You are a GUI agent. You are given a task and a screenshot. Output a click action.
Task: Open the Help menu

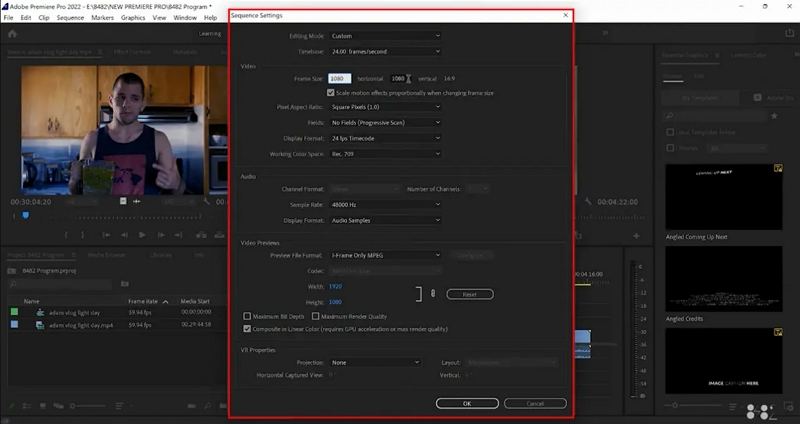point(210,18)
